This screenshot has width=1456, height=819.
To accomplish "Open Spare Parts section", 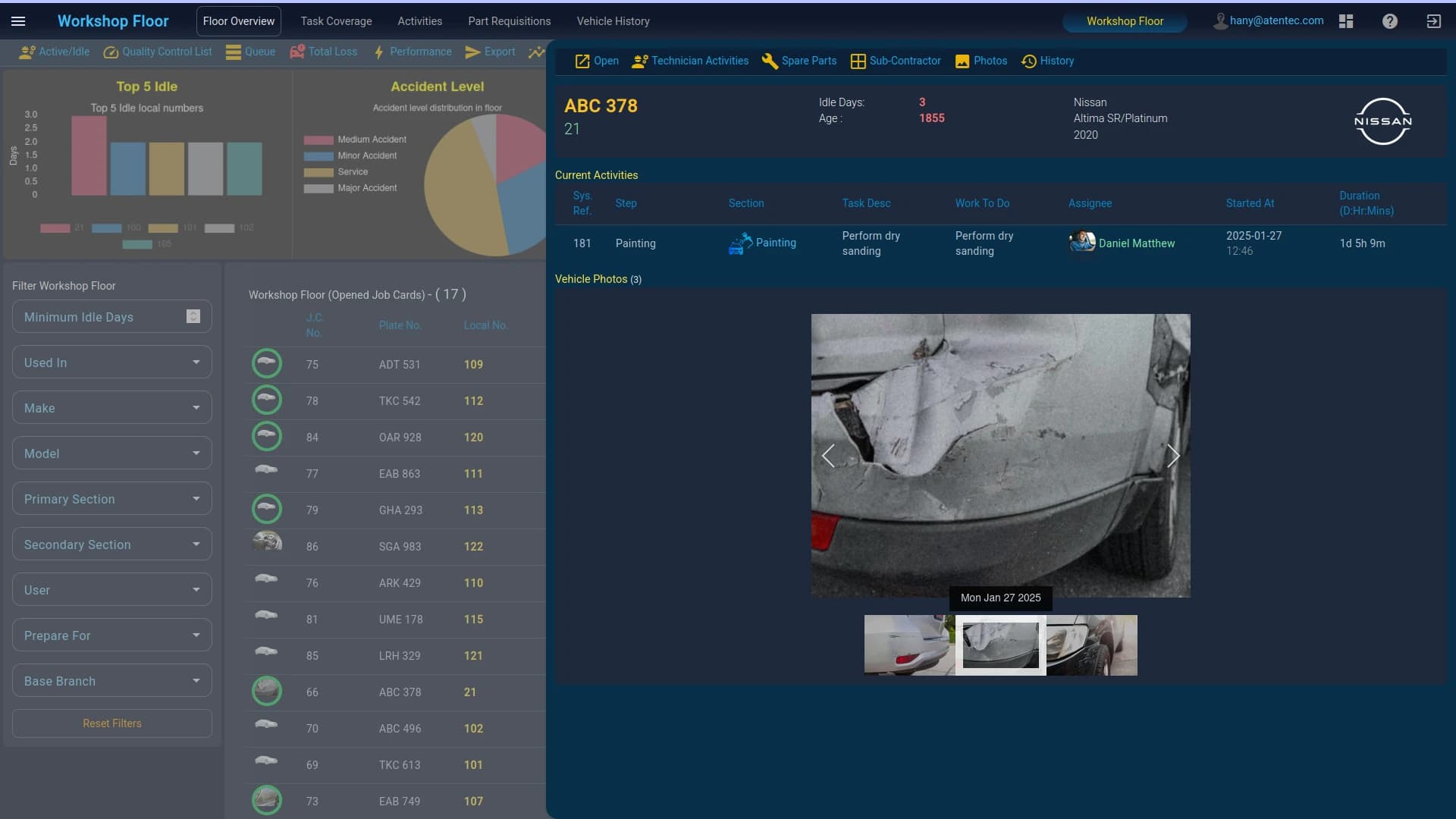I will [x=799, y=61].
